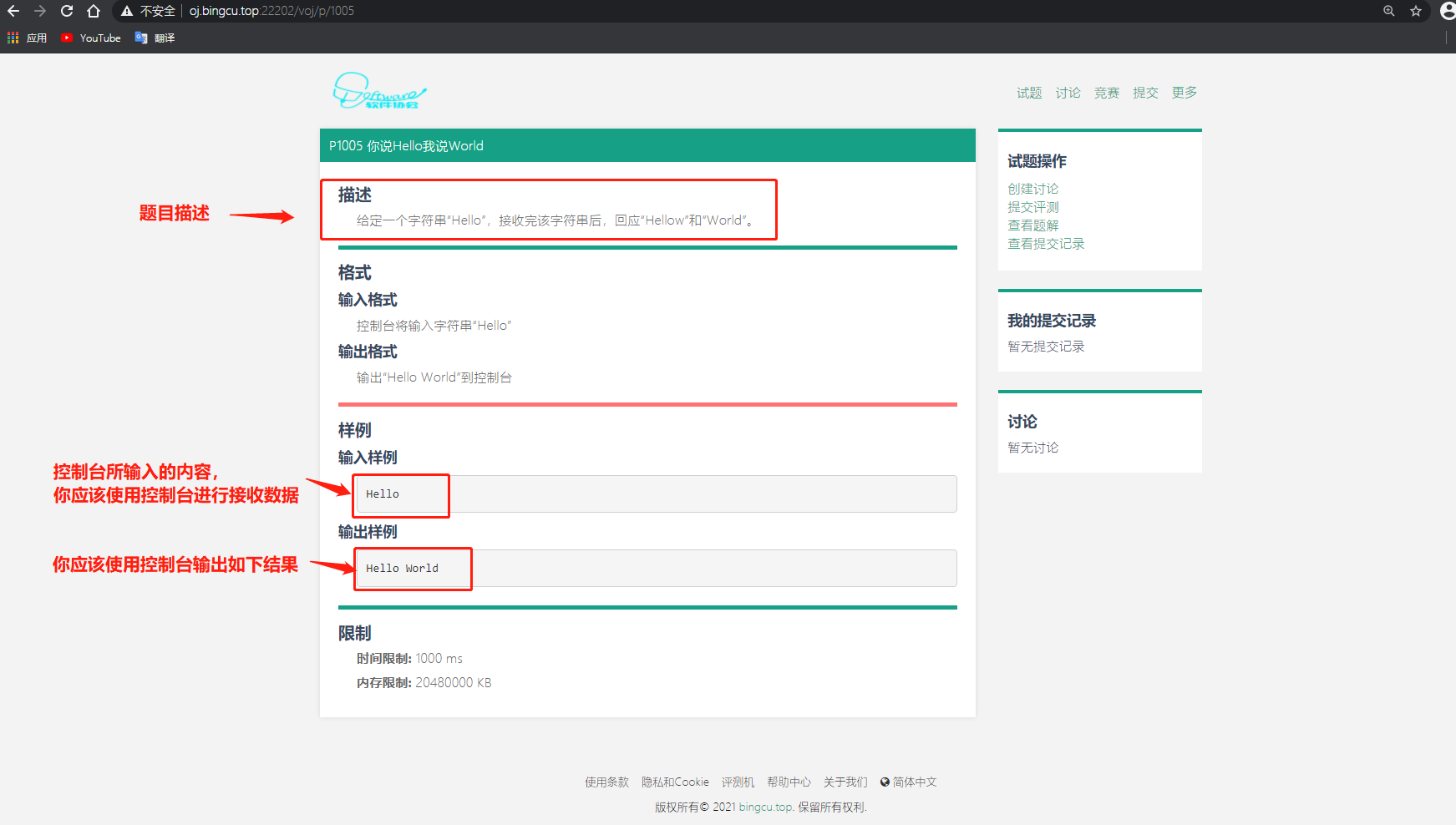
Task: Click the 输出样例 subheading
Action: click(368, 532)
